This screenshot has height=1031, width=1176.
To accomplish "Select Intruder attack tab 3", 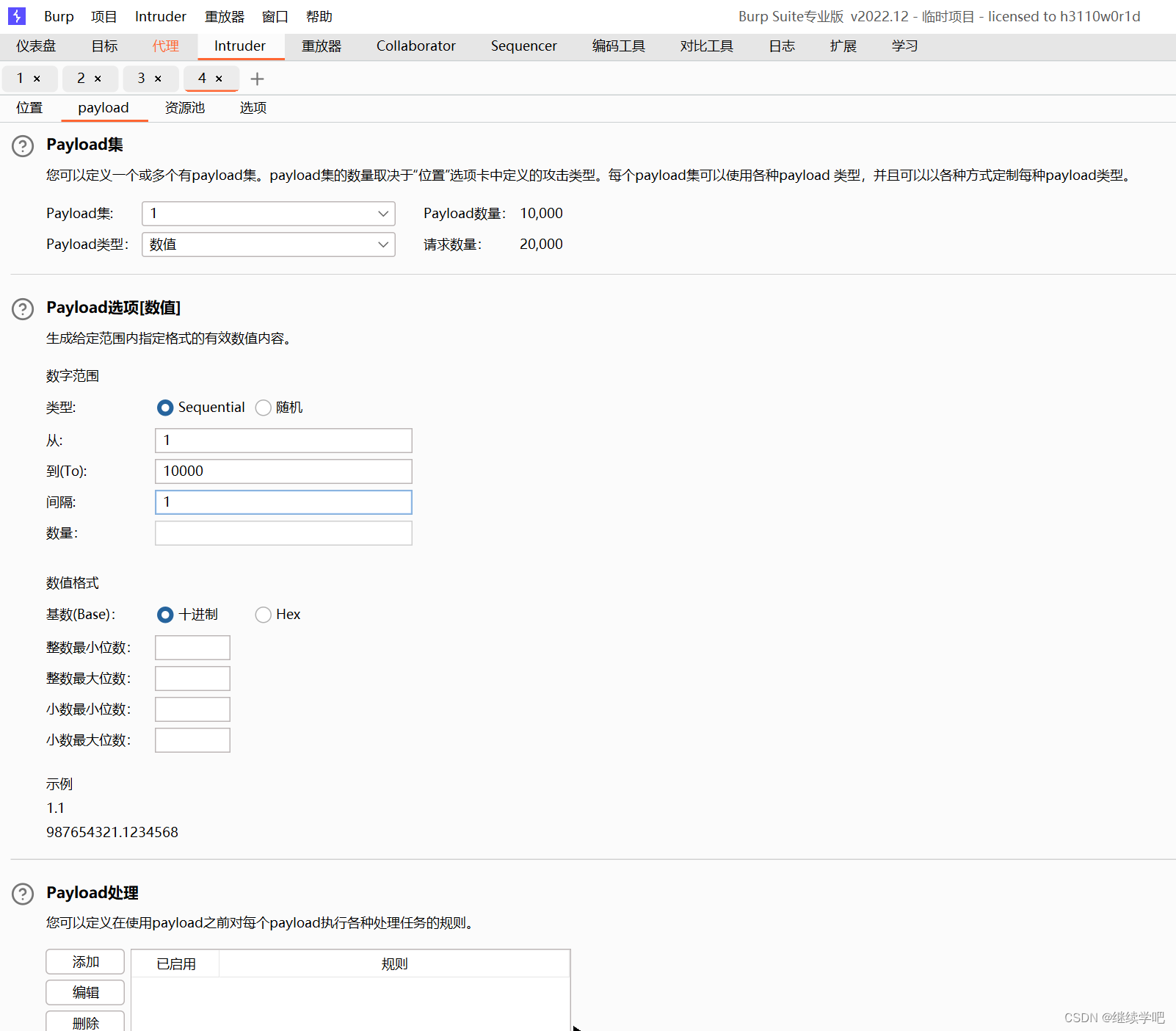I will [x=142, y=79].
